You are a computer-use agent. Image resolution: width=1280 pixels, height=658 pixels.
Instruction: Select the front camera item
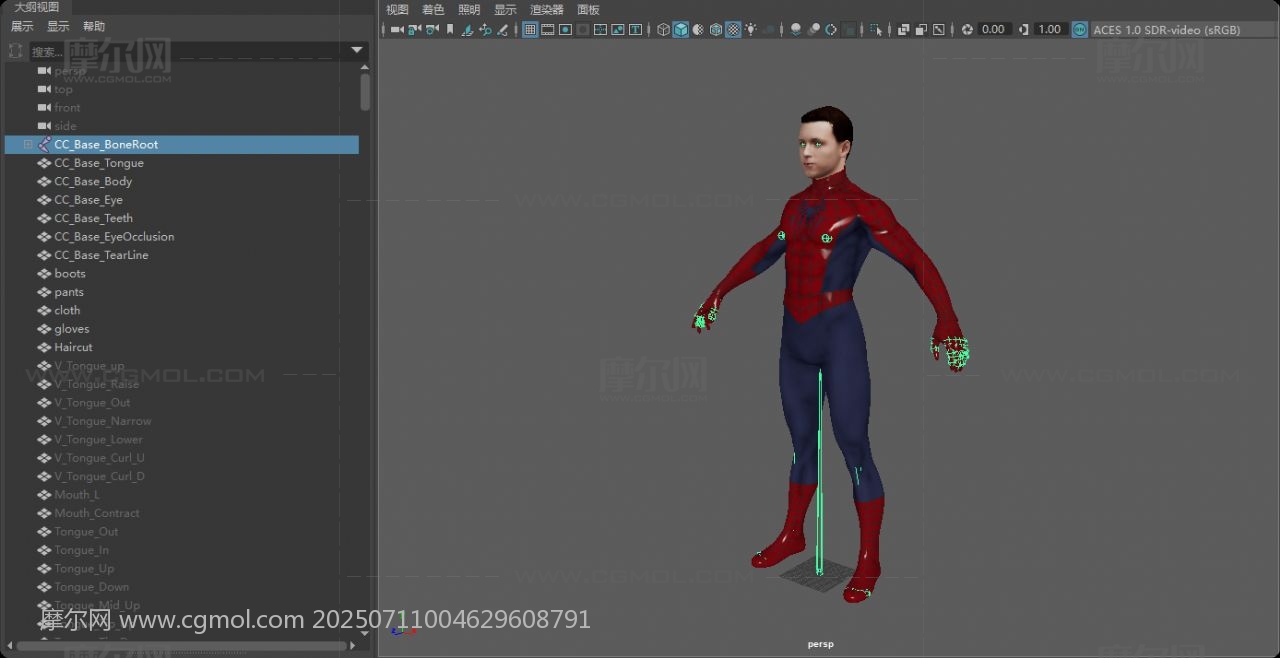67,108
